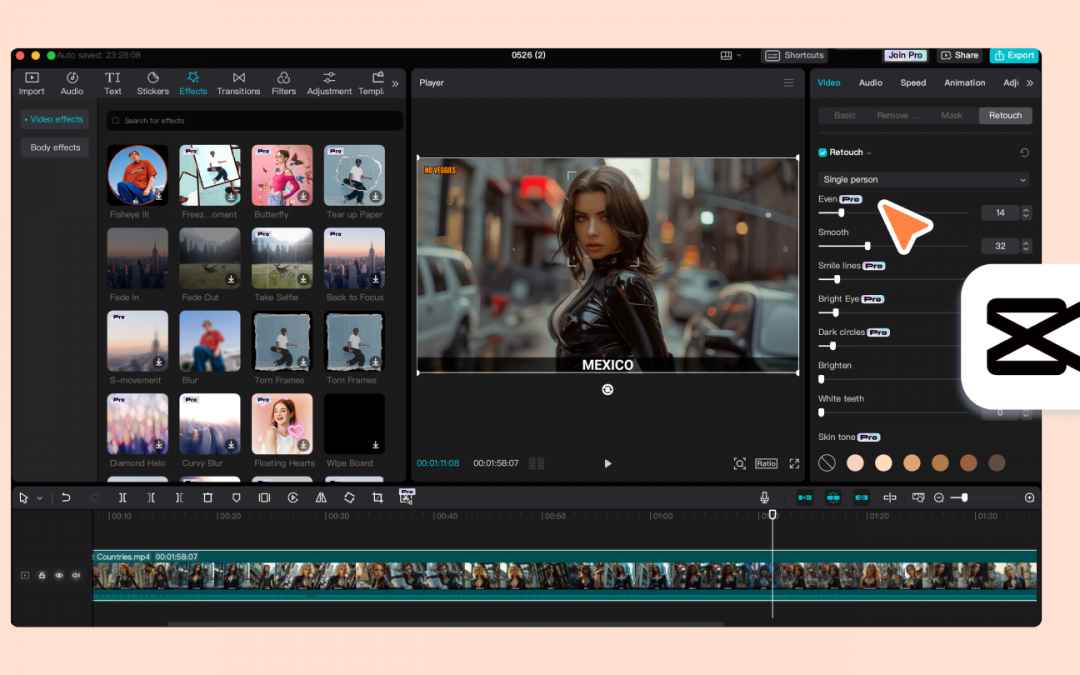
Task: Click the crop tool in timeline toolbar
Action: (x=377, y=497)
